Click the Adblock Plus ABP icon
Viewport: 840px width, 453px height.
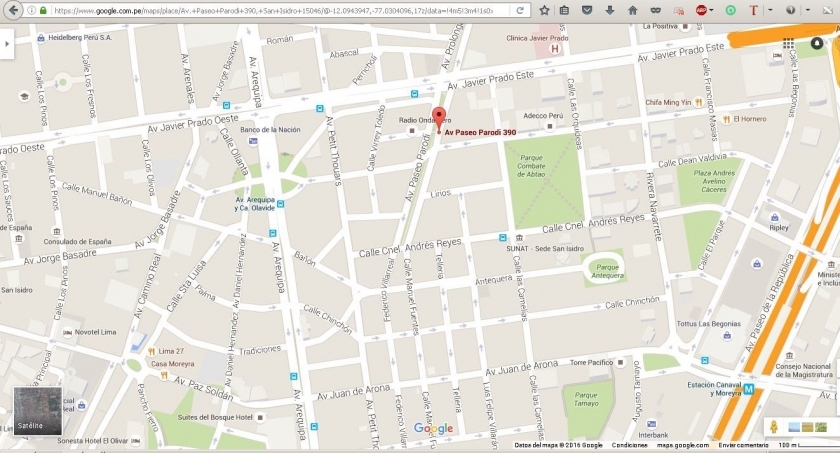point(702,10)
